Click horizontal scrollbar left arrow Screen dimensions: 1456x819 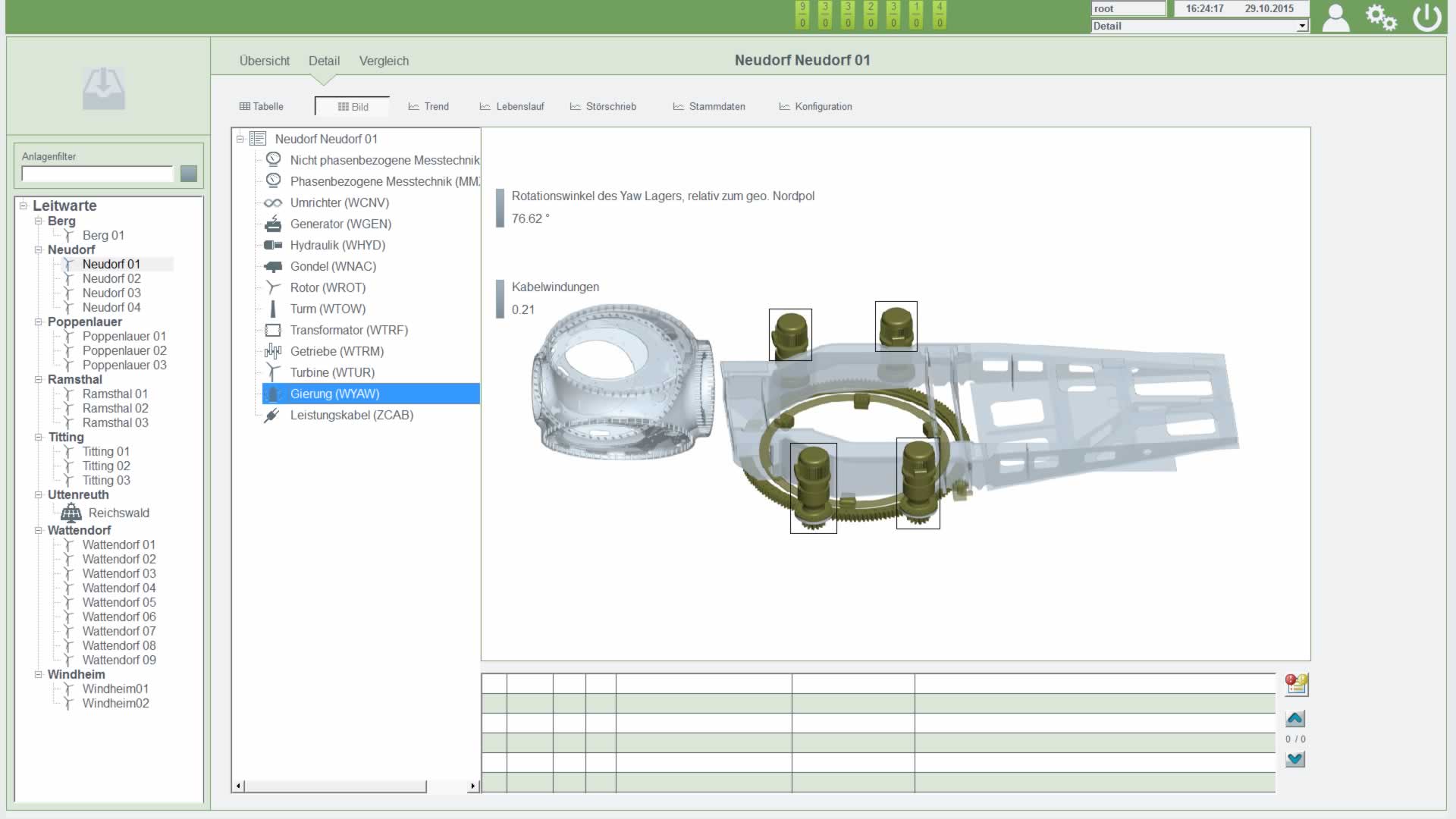coord(238,786)
